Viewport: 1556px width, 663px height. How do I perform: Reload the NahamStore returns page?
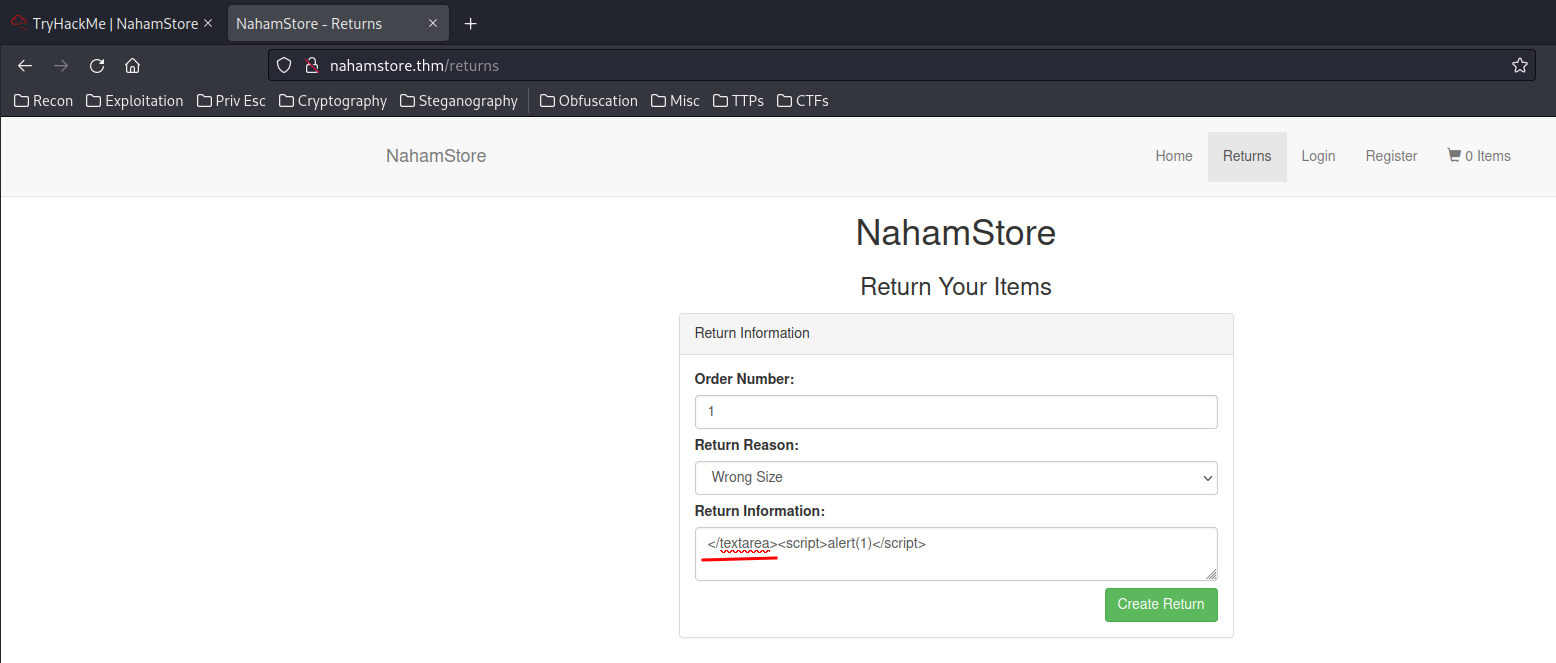pyautogui.click(x=97, y=66)
